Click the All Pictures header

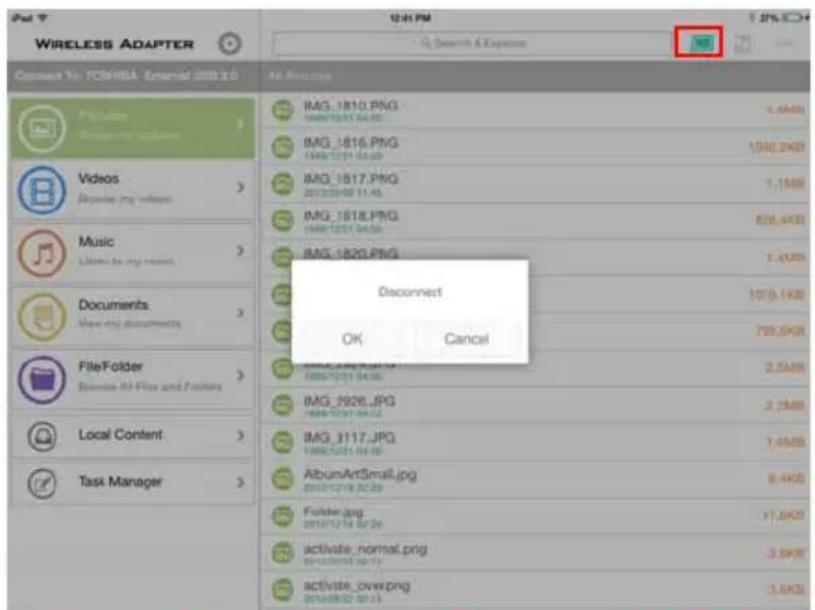tap(300, 76)
